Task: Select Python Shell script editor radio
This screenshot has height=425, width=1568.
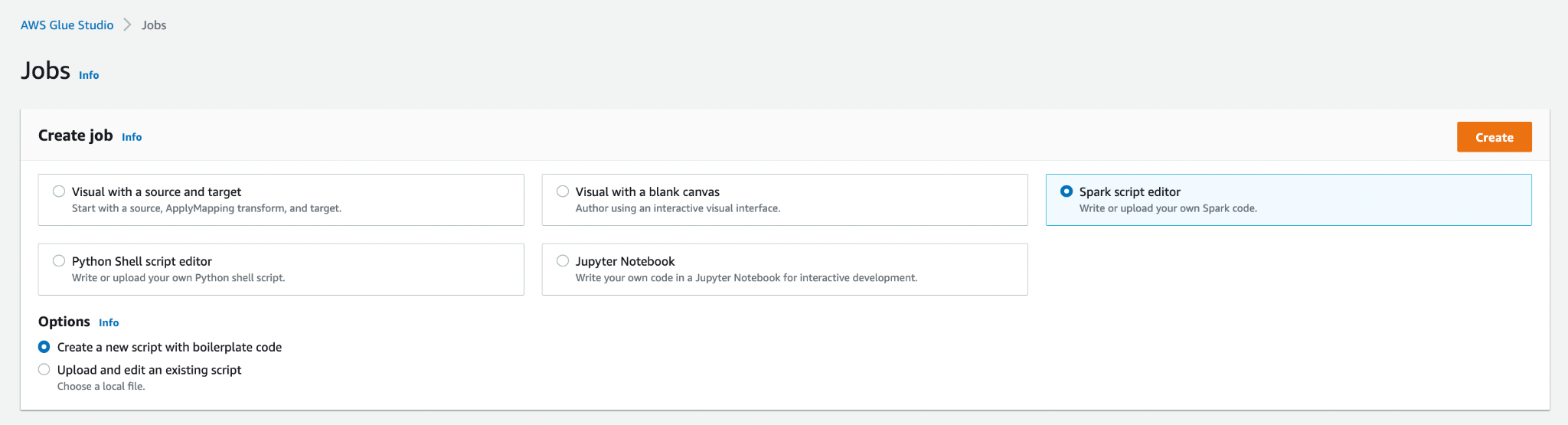Action: click(59, 261)
